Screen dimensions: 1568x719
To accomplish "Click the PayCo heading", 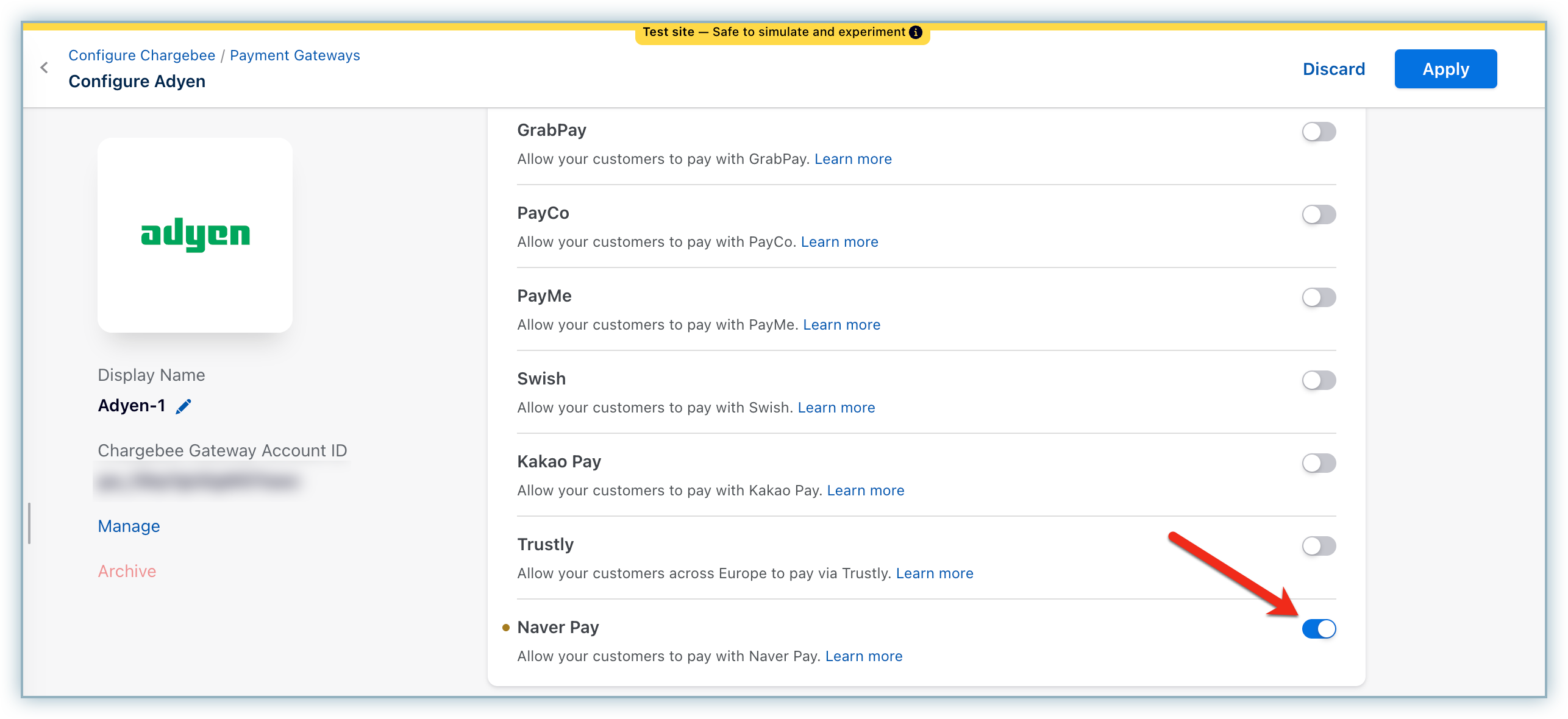I will (543, 213).
